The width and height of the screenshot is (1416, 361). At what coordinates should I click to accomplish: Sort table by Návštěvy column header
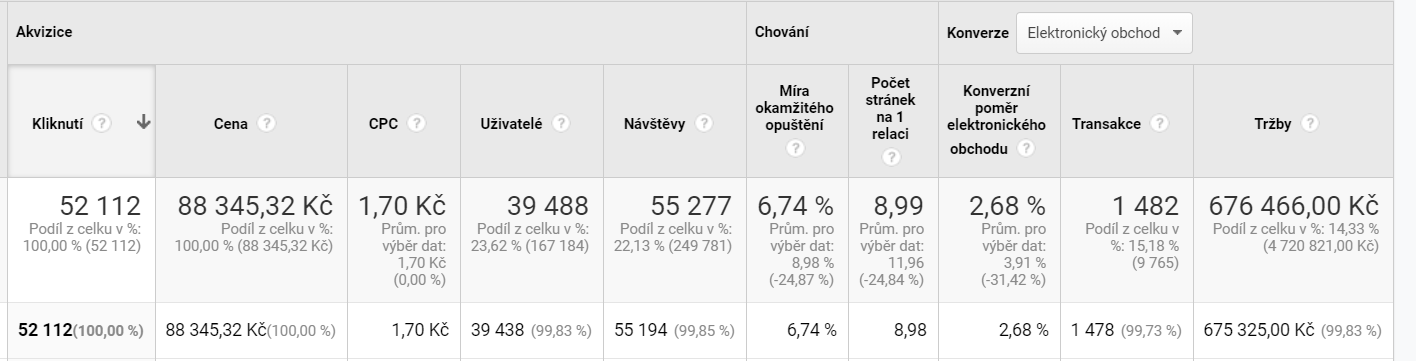(x=654, y=124)
